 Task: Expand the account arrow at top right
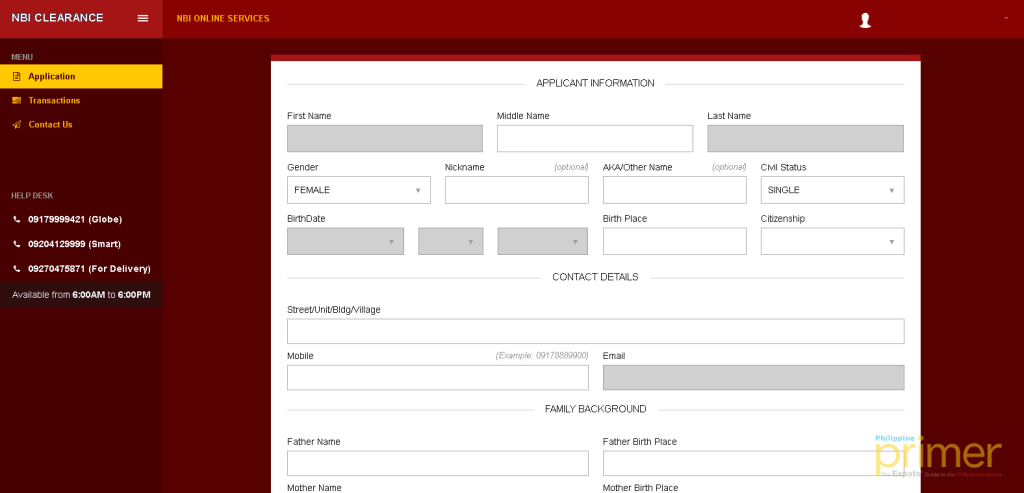1006,18
